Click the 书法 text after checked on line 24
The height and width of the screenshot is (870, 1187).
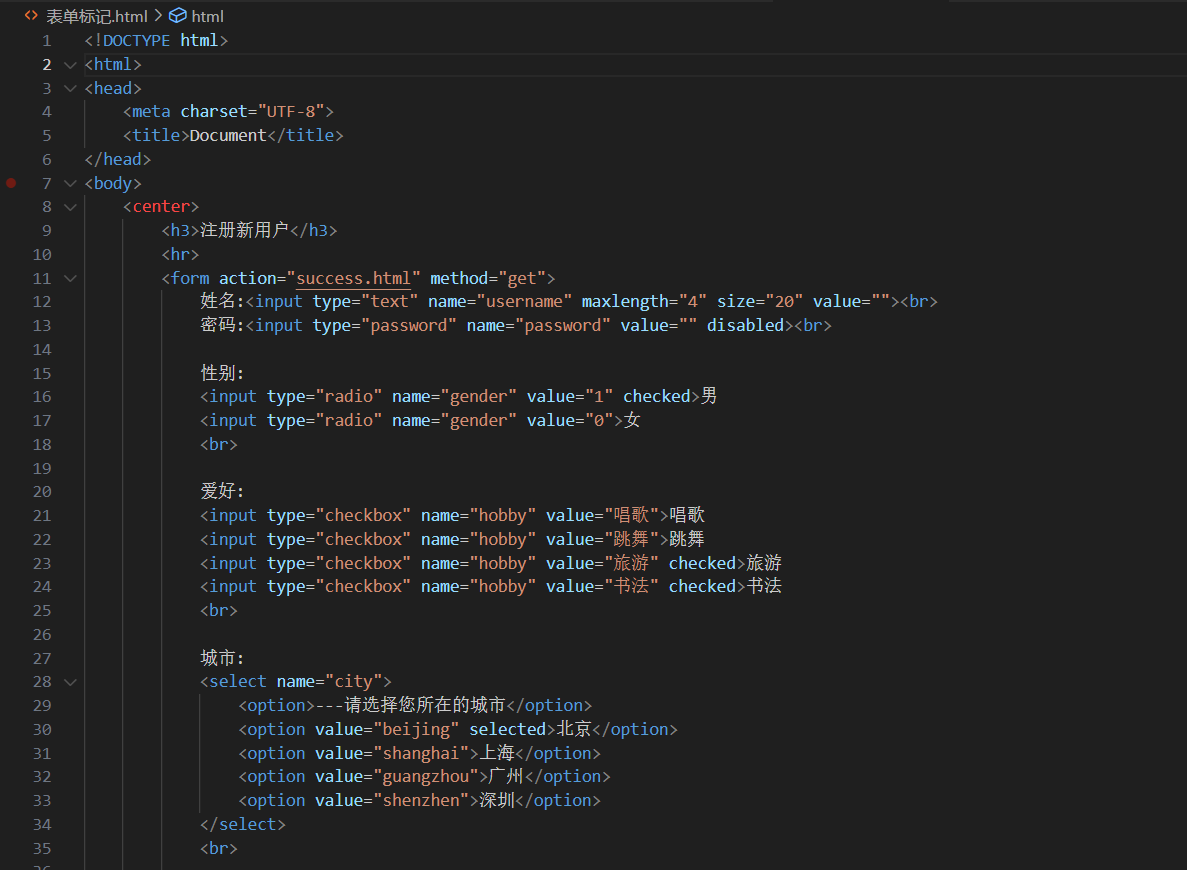pyautogui.click(x=765, y=587)
